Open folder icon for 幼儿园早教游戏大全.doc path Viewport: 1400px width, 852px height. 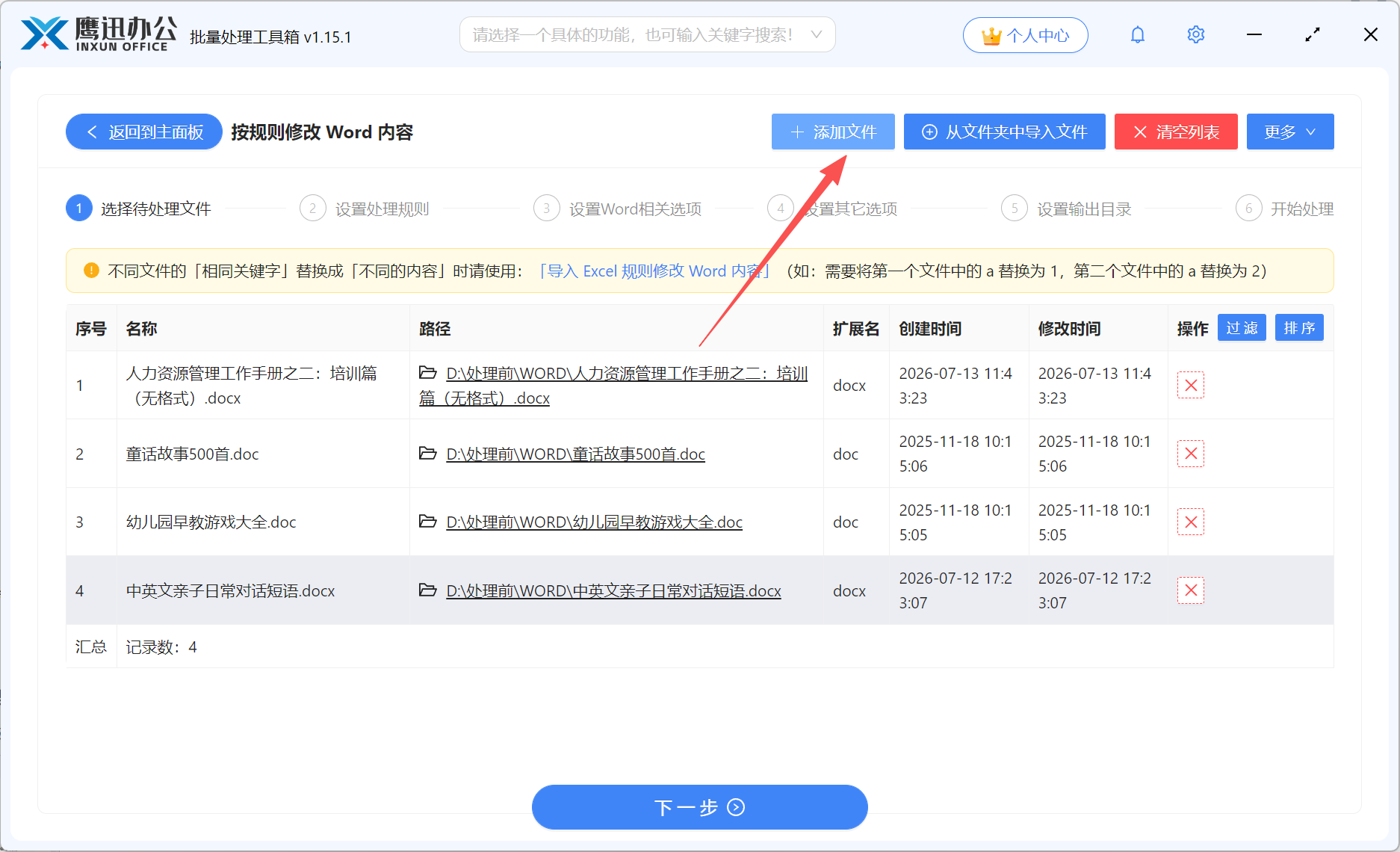point(428,522)
